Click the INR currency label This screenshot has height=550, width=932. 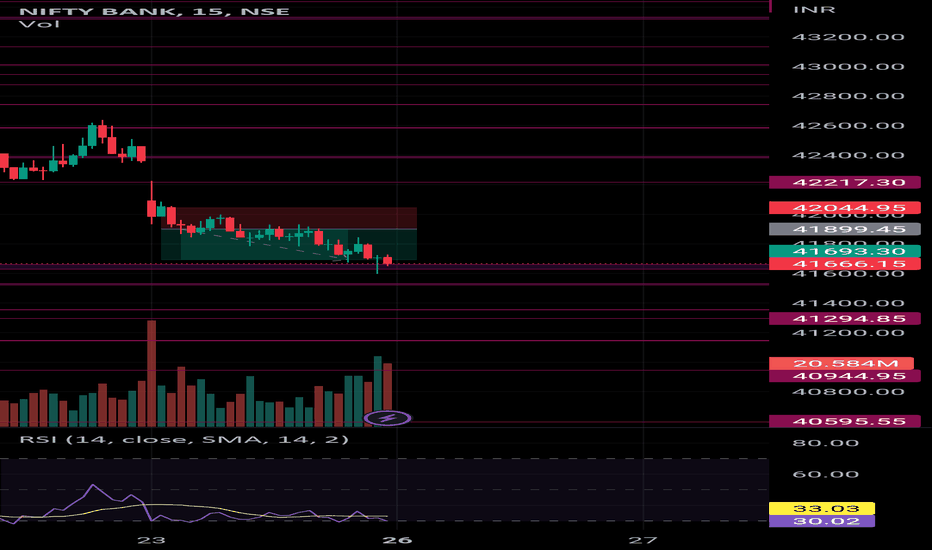tap(814, 10)
